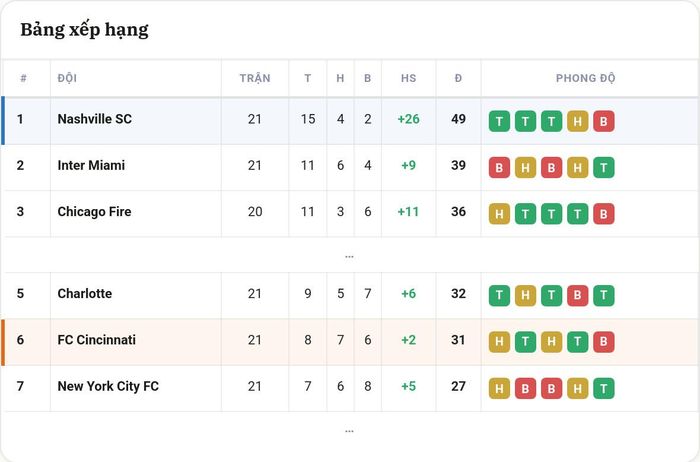Click Chicago Fire's yellow H form badge
The height and width of the screenshot is (462, 700).
click(x=499, y=214)
